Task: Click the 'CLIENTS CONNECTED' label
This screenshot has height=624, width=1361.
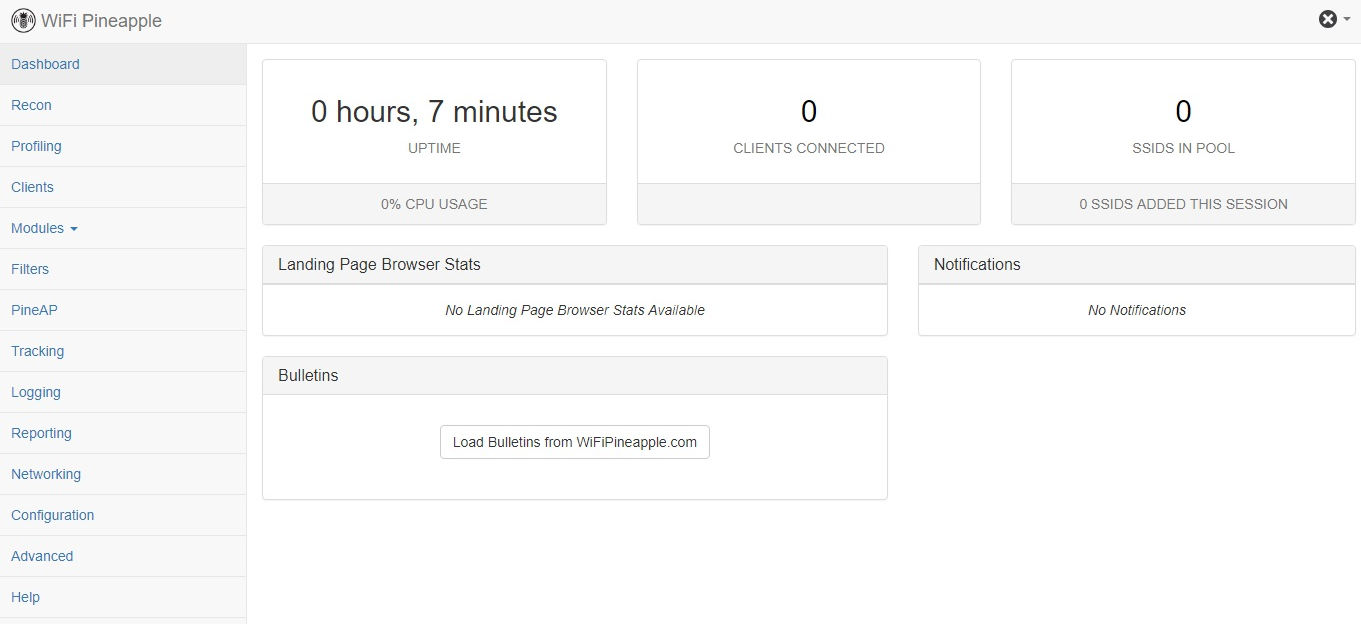Action: point(809,148)
